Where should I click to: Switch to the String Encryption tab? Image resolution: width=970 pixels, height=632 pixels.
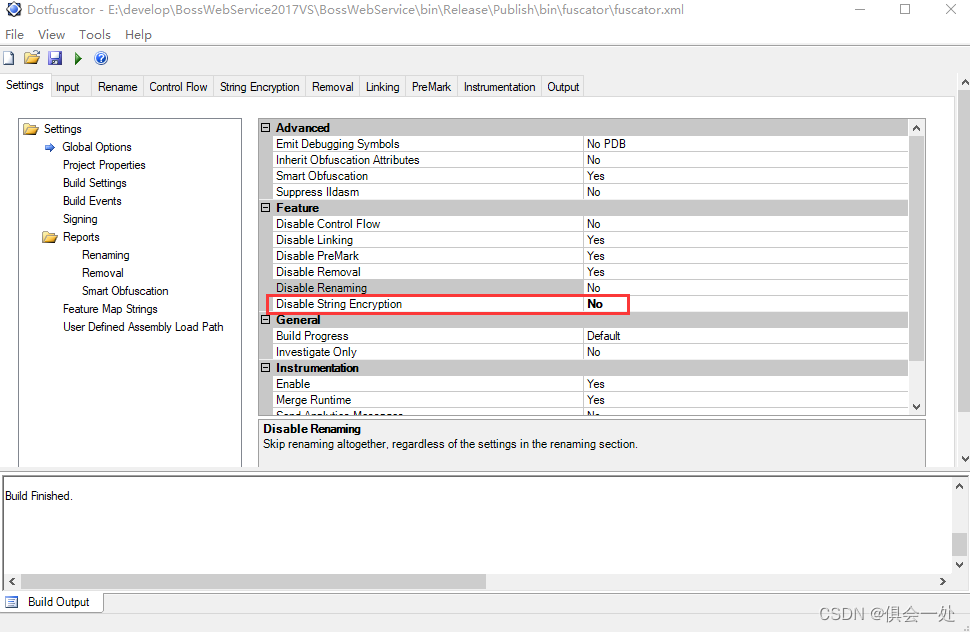coord(259,87)
